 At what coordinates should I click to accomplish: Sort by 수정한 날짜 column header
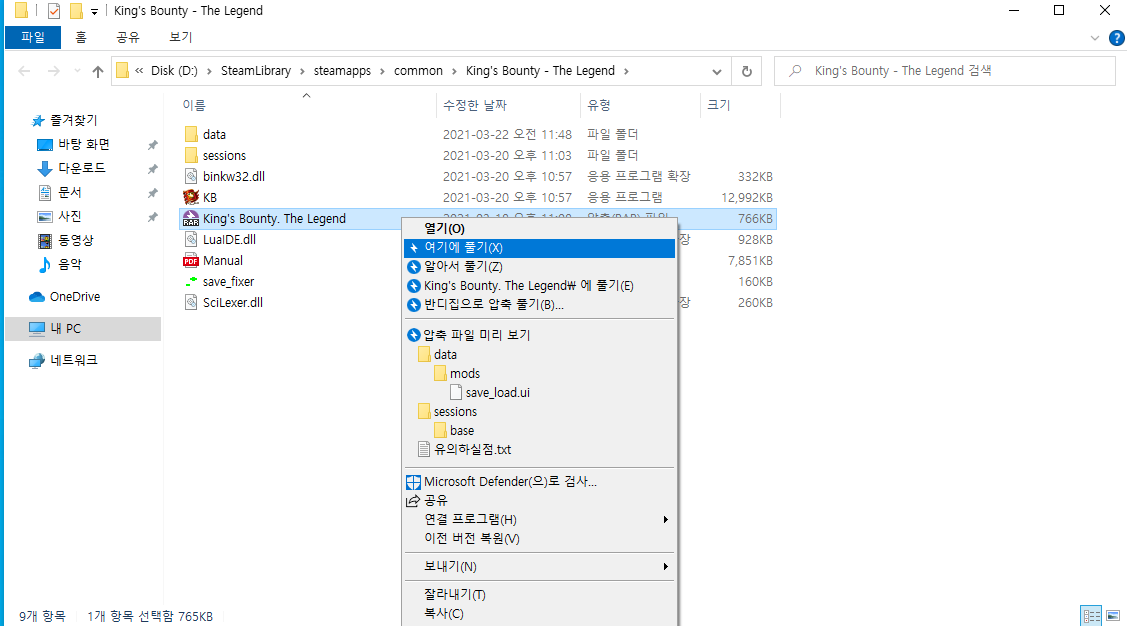tap(475, 106)
